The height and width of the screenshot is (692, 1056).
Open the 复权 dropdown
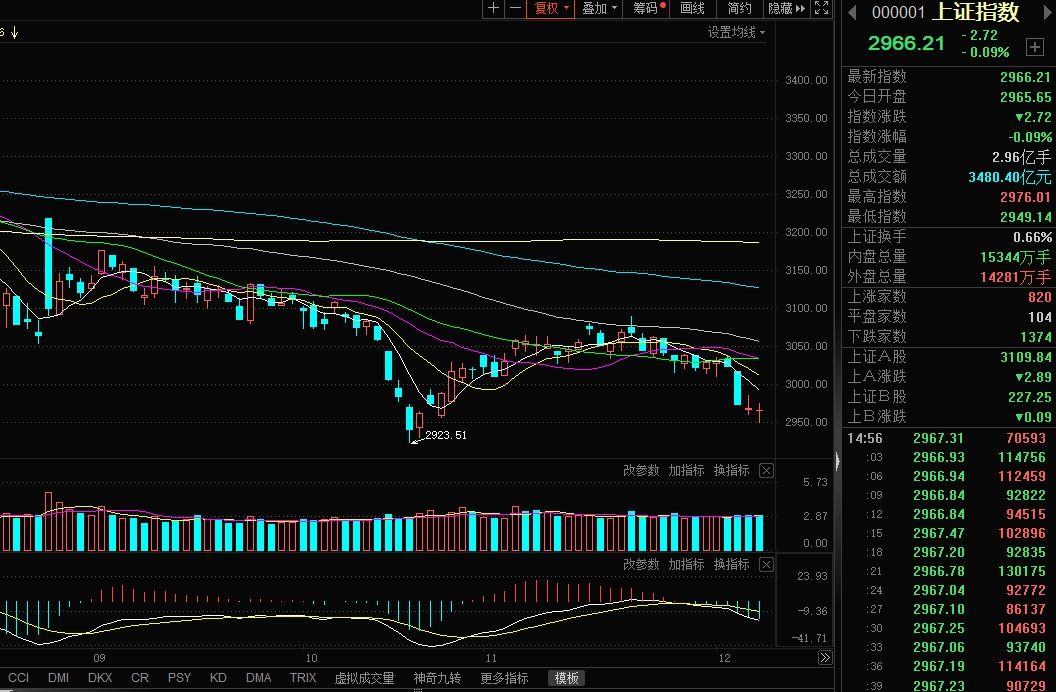552,9
